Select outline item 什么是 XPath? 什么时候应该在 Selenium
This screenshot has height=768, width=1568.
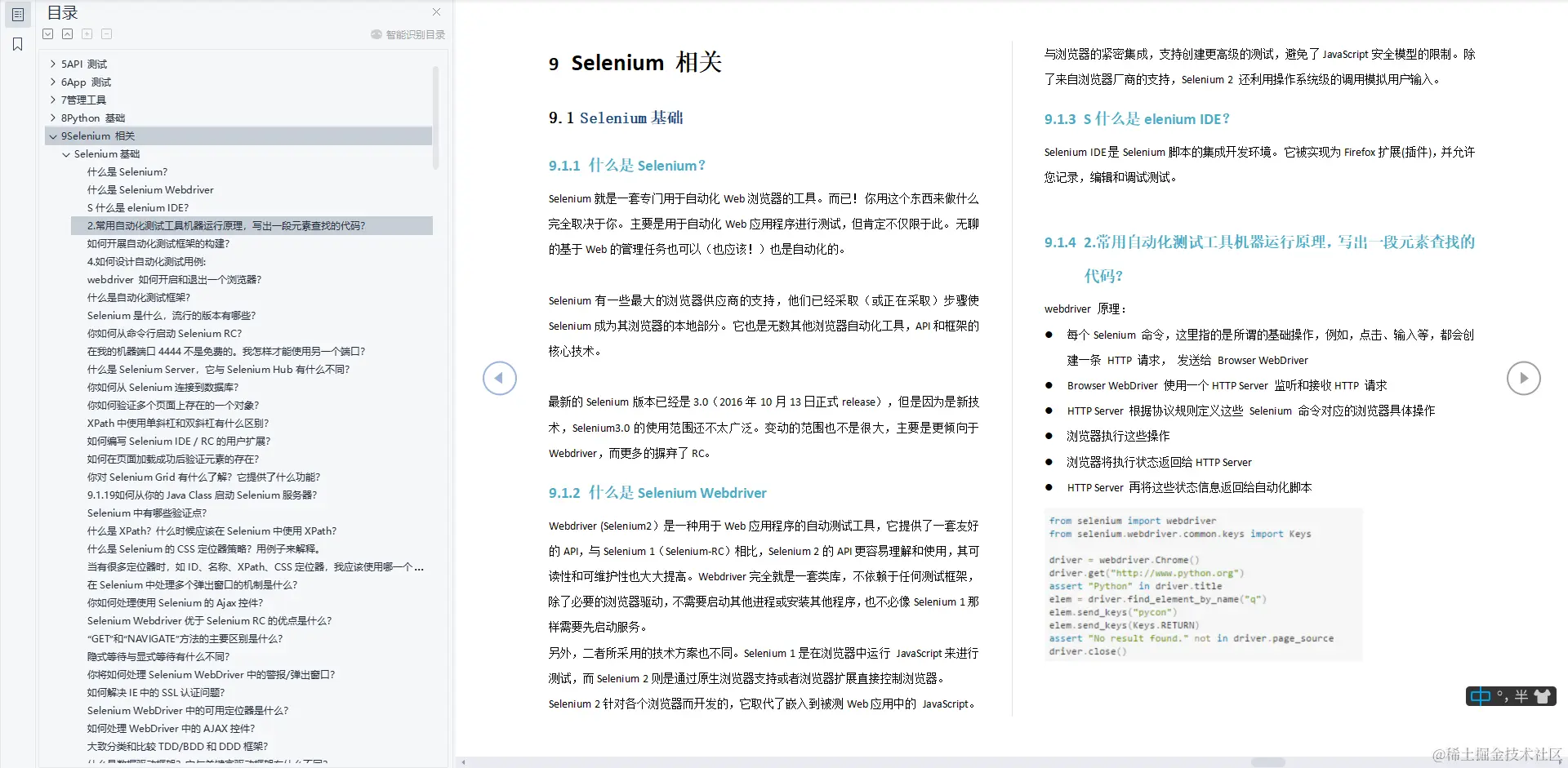coord(212,530)
